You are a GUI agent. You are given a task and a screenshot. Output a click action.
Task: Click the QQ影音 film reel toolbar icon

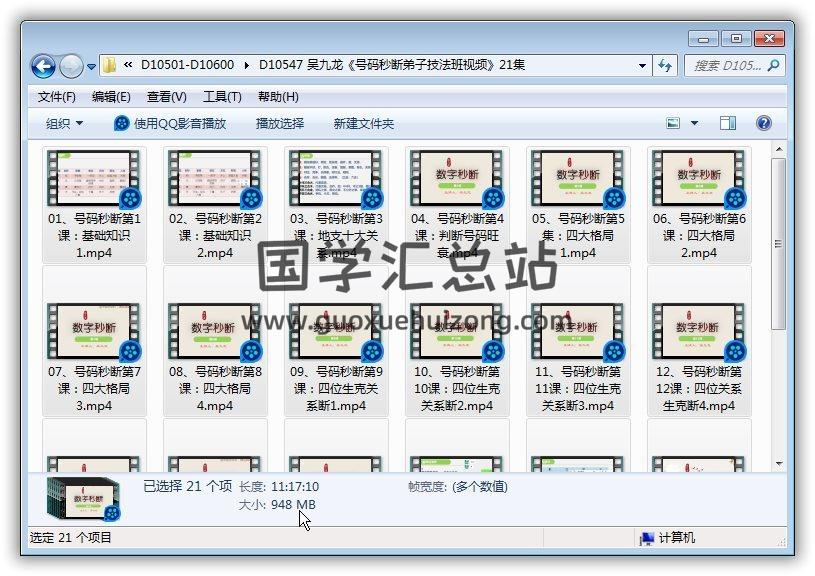[121, 124]
